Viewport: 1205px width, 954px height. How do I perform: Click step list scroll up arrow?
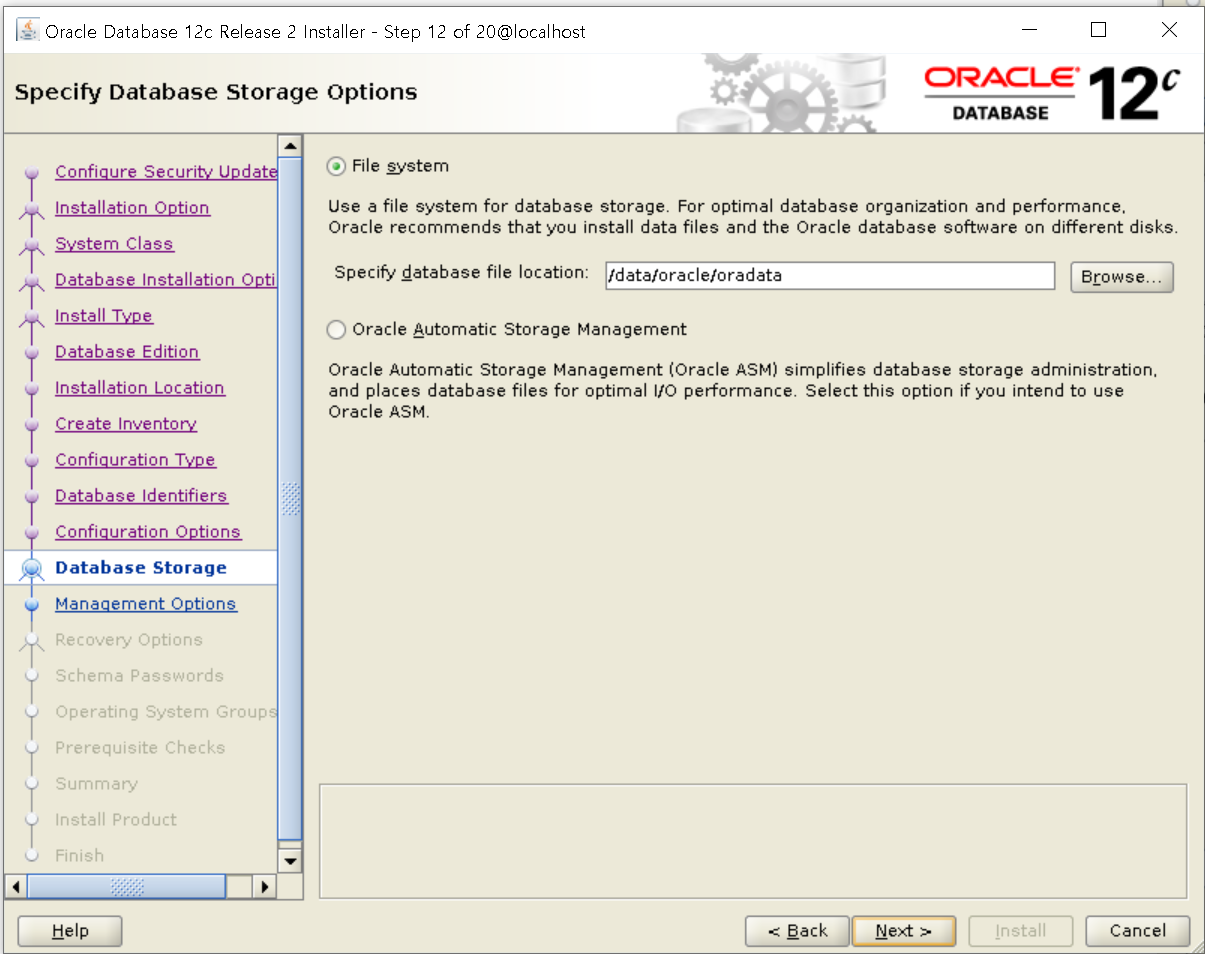[x=290, y=147]
